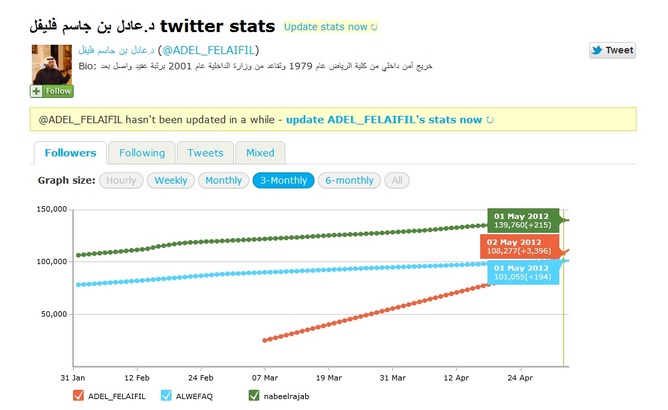Toggle the ALWEFAQ series checkbox
Screen dimensions: 668x410
165,395
